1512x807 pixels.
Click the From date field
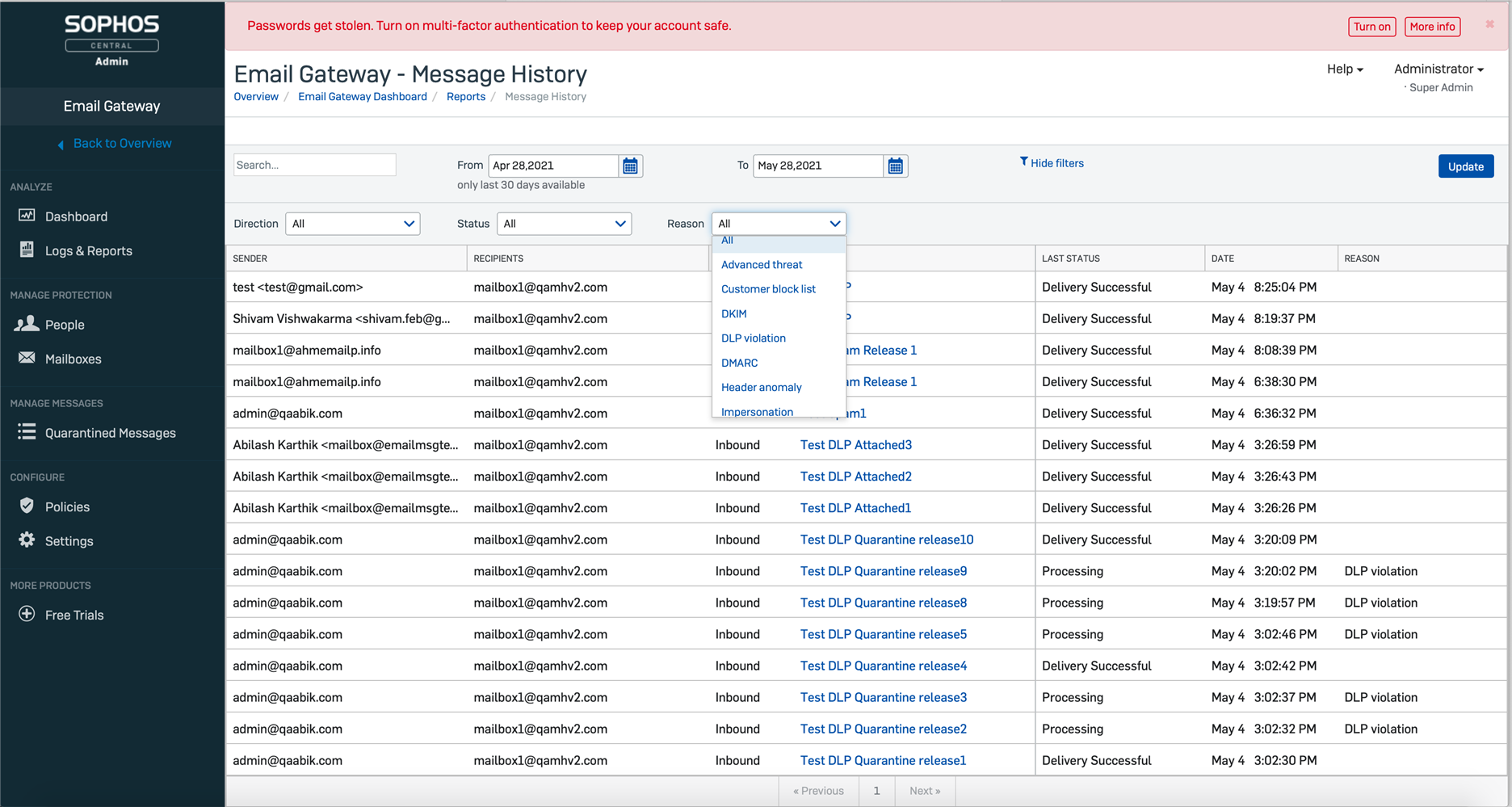click(x=553, y=166)
